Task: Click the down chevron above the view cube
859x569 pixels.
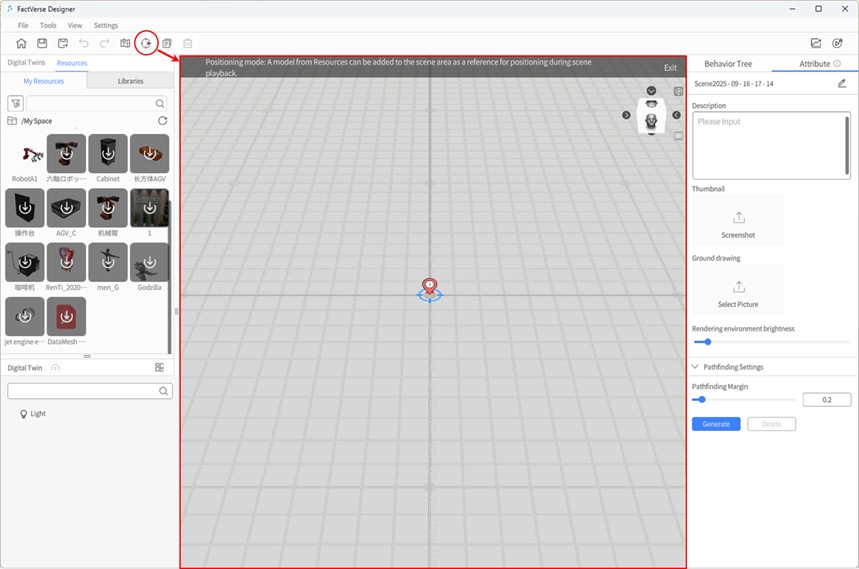Action: 651,91
